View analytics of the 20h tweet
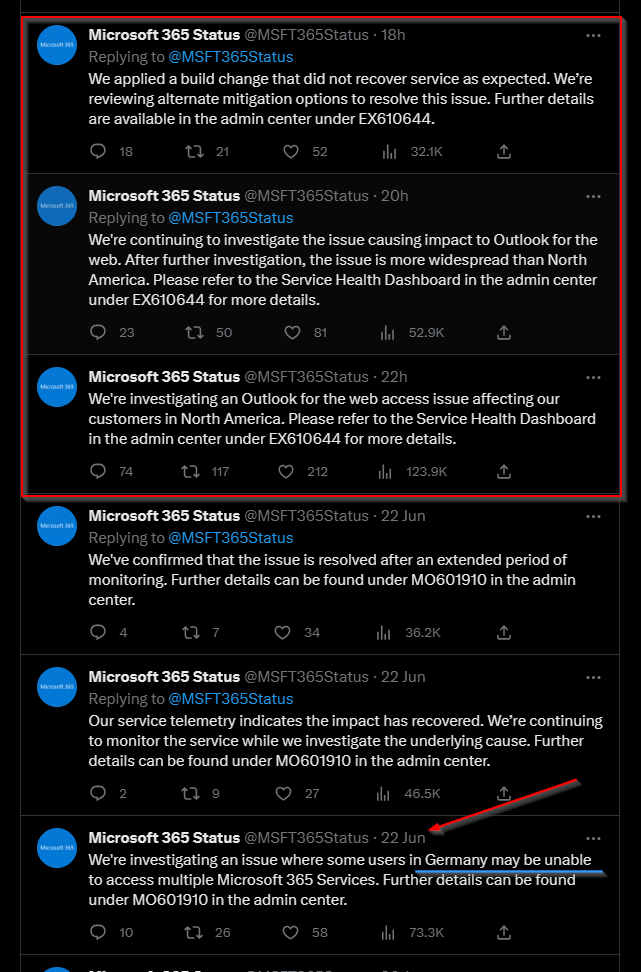This screenshot has width=641, height=972. click(390, 332)
